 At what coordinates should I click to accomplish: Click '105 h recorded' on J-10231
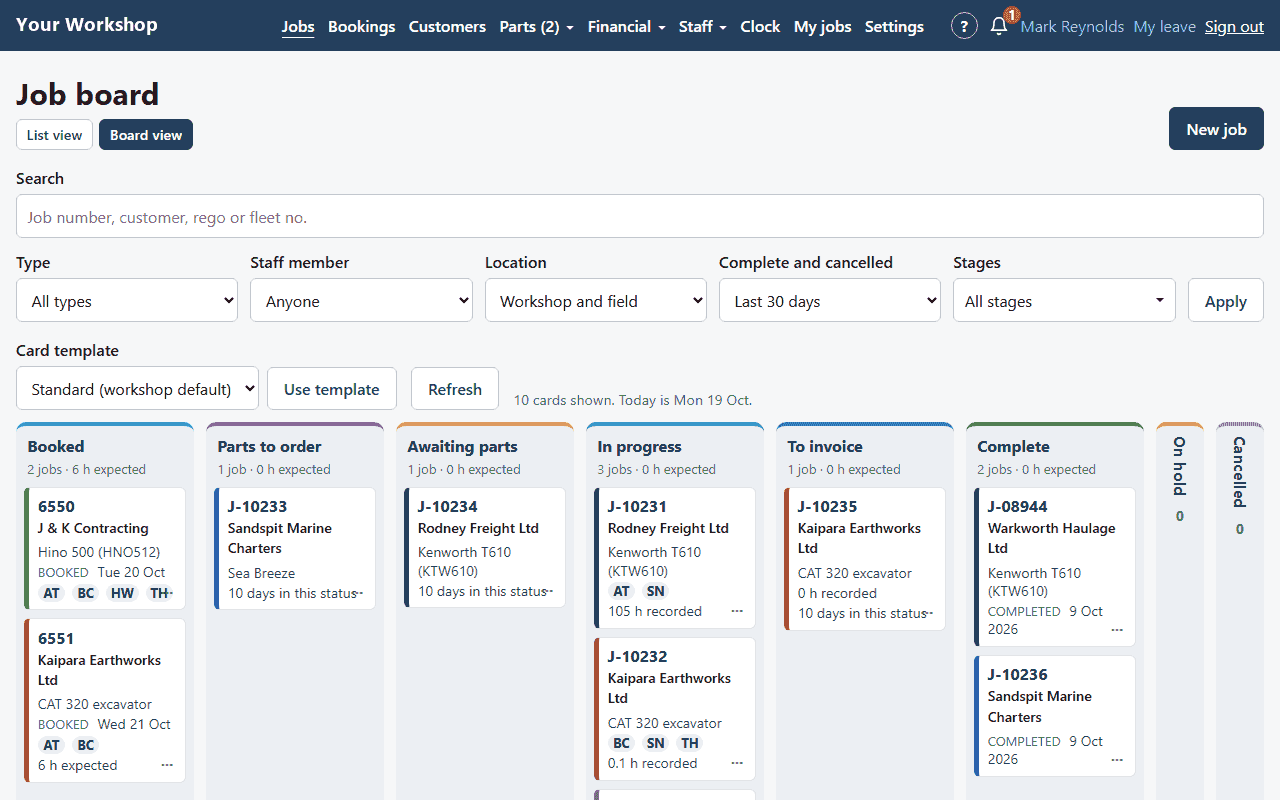655,611
